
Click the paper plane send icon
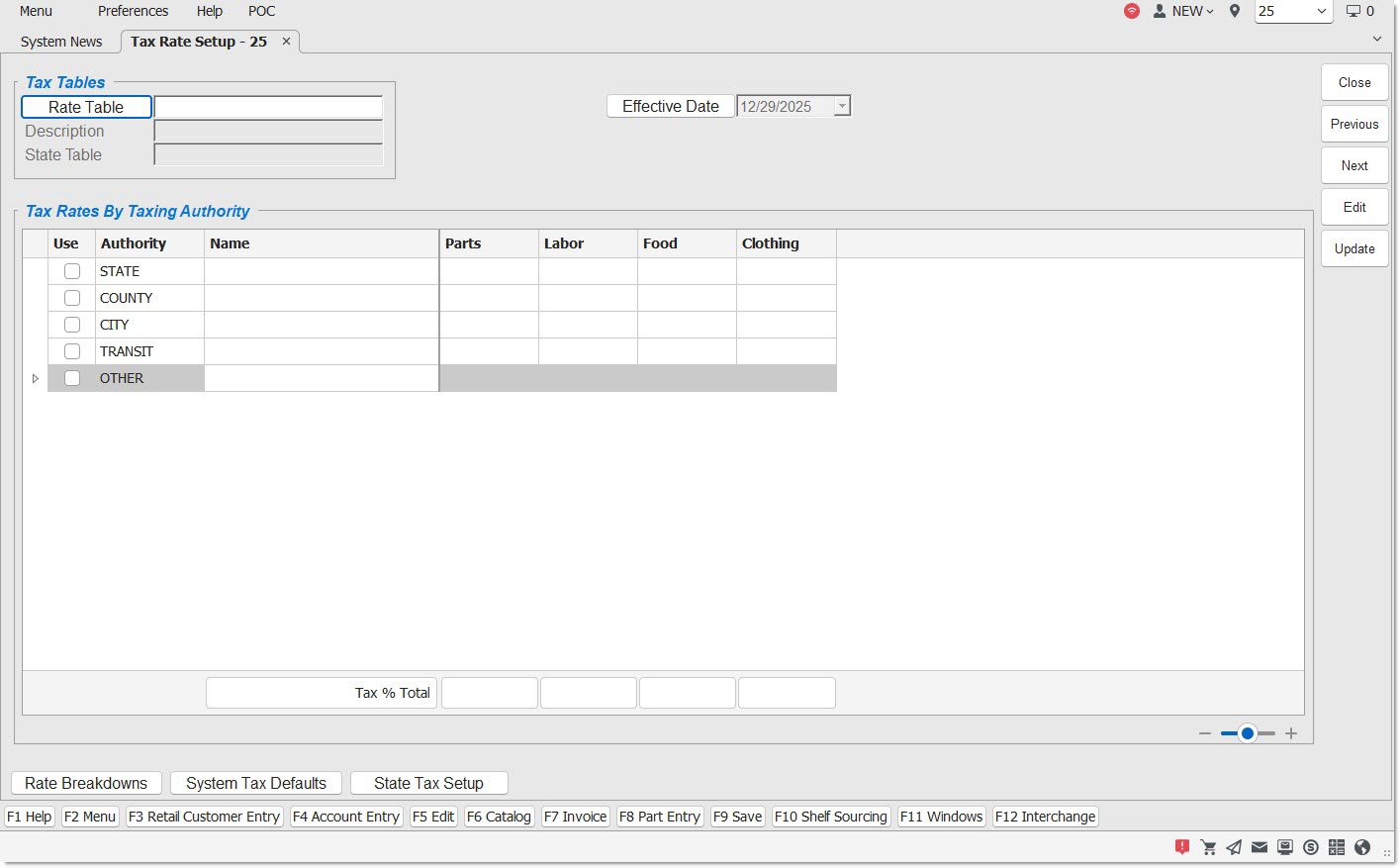[x=1234, y=846]
